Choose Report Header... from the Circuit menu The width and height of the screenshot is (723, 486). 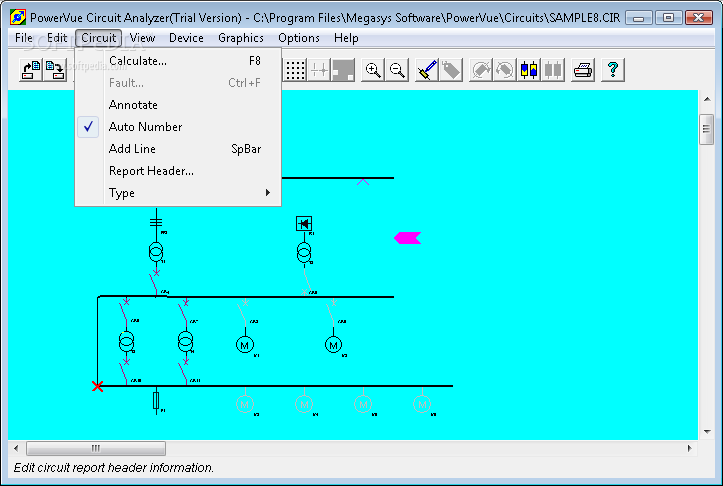[x=178, y=171]
